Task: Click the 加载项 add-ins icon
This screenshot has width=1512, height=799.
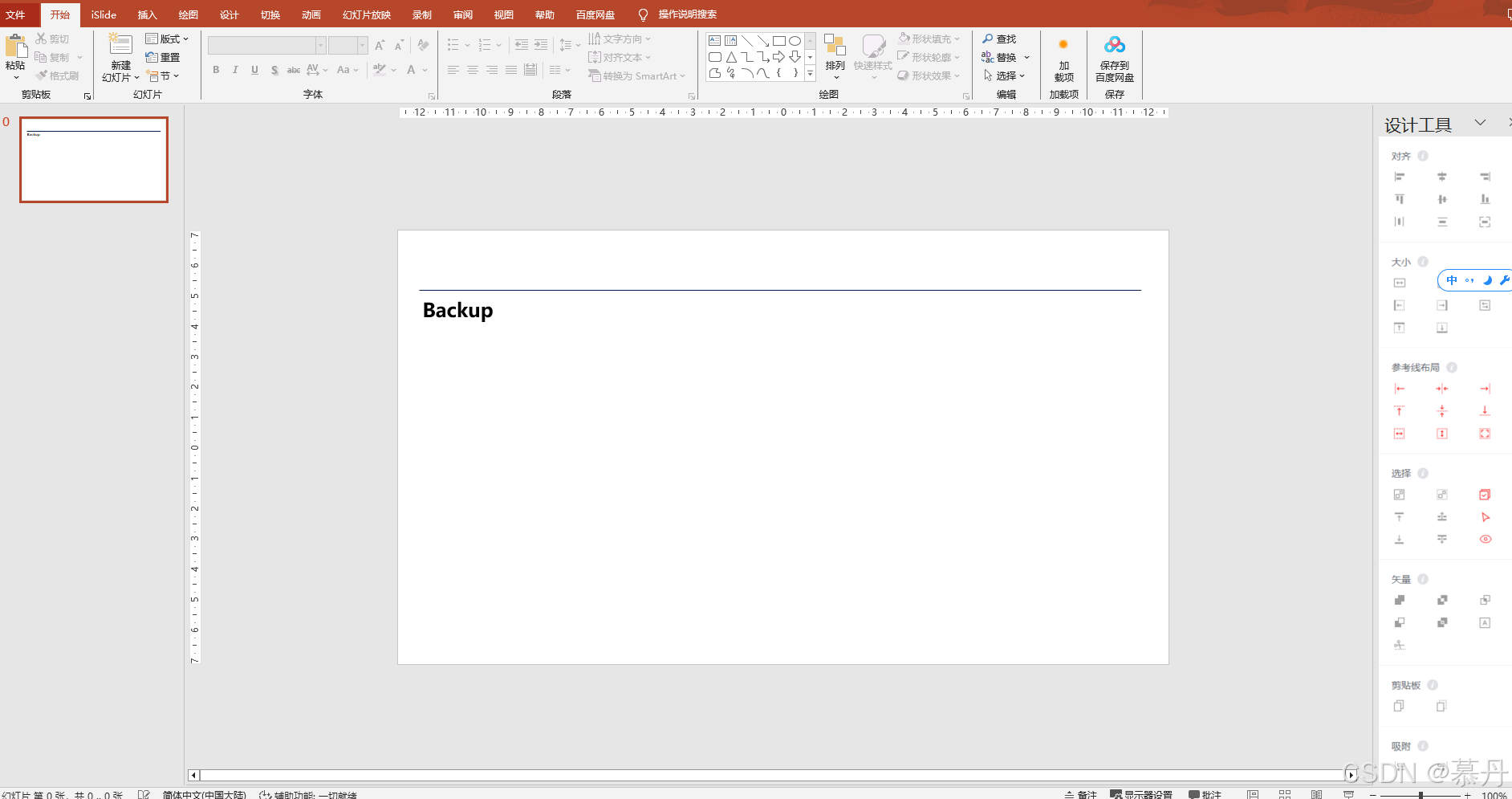Action: 1063,46
